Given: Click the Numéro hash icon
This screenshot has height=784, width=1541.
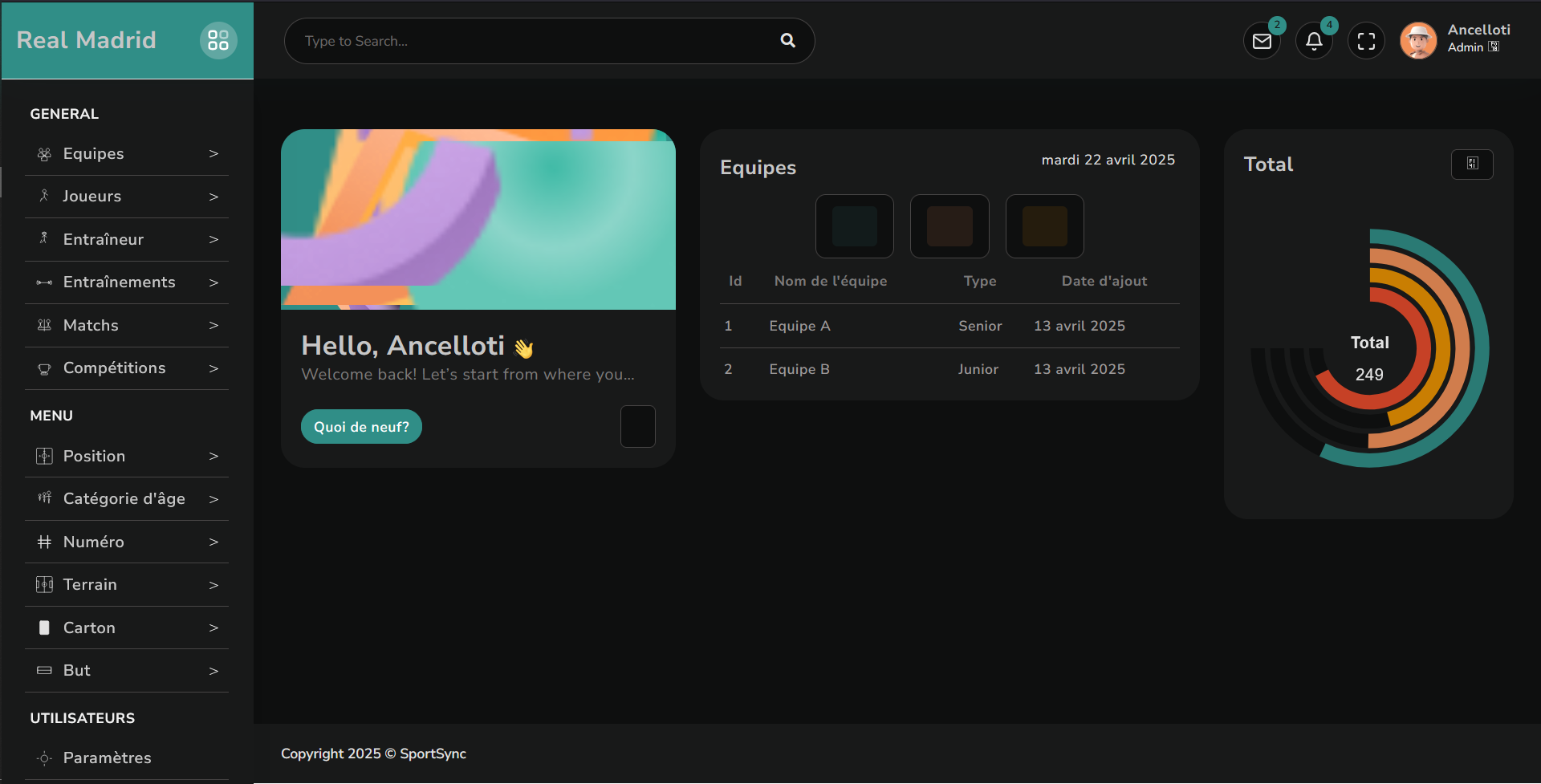Looking at the screenshot, I should click(44, 542).
